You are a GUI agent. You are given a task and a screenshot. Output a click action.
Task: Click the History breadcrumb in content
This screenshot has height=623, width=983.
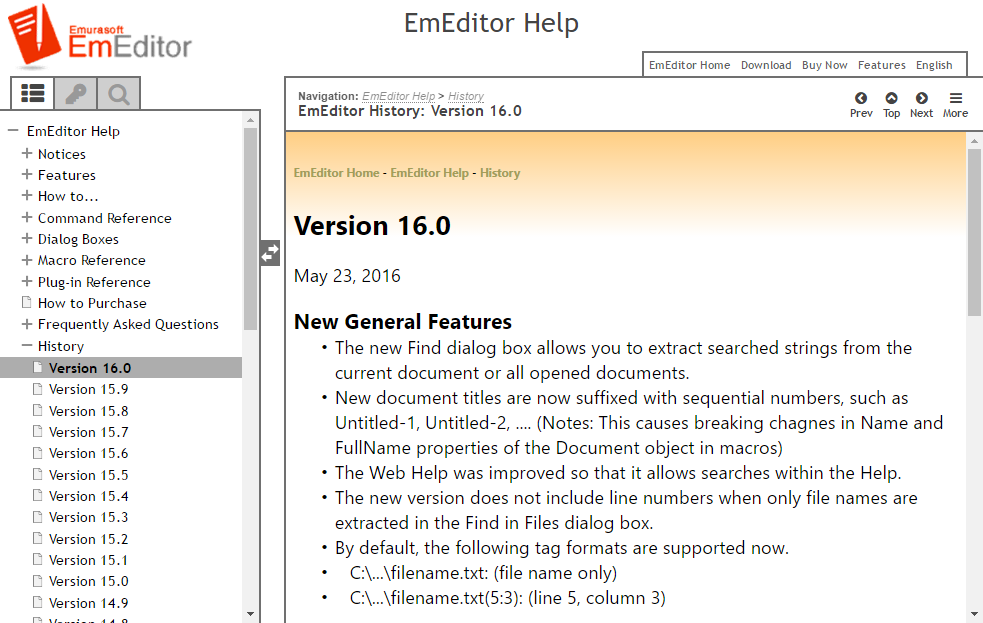pos(500,173)
